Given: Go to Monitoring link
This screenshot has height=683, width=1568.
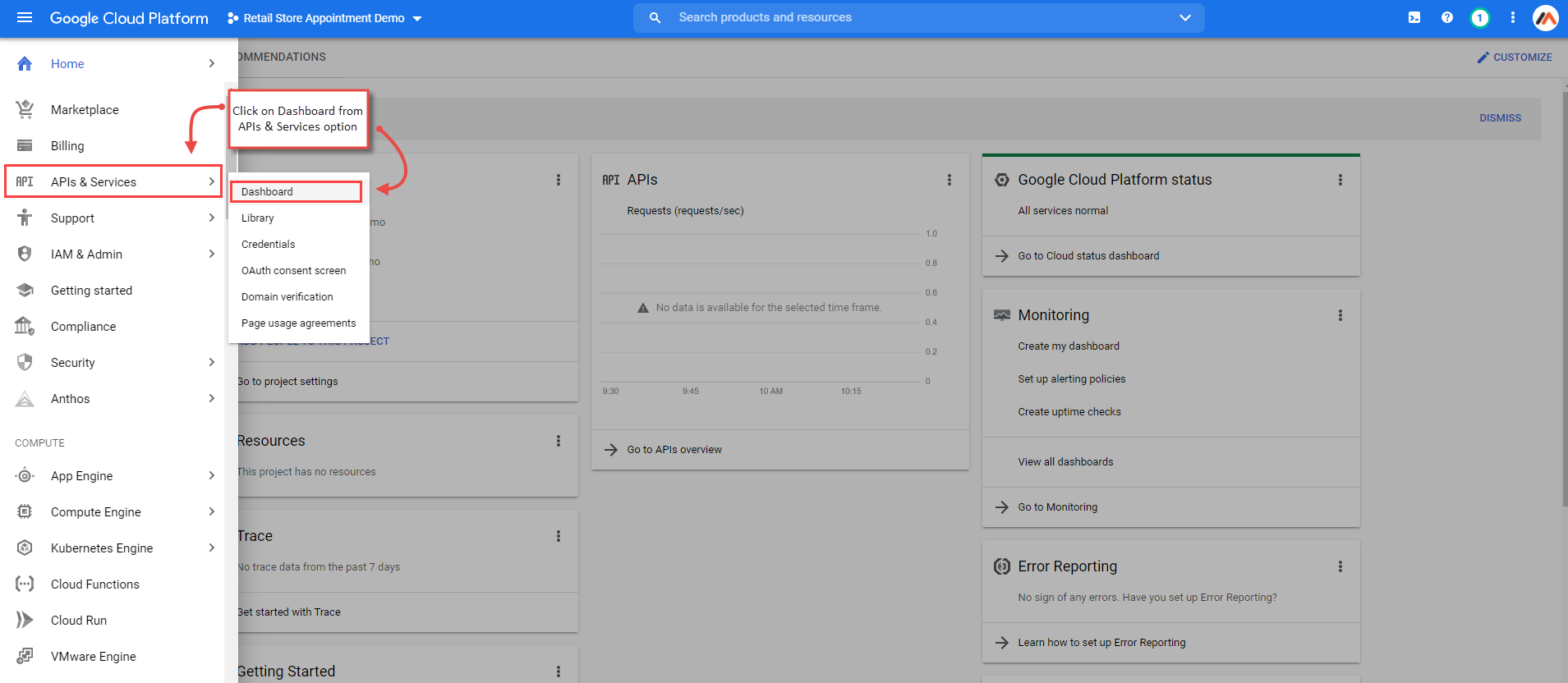Looking at the screenshot, I should coord(1057,507).
